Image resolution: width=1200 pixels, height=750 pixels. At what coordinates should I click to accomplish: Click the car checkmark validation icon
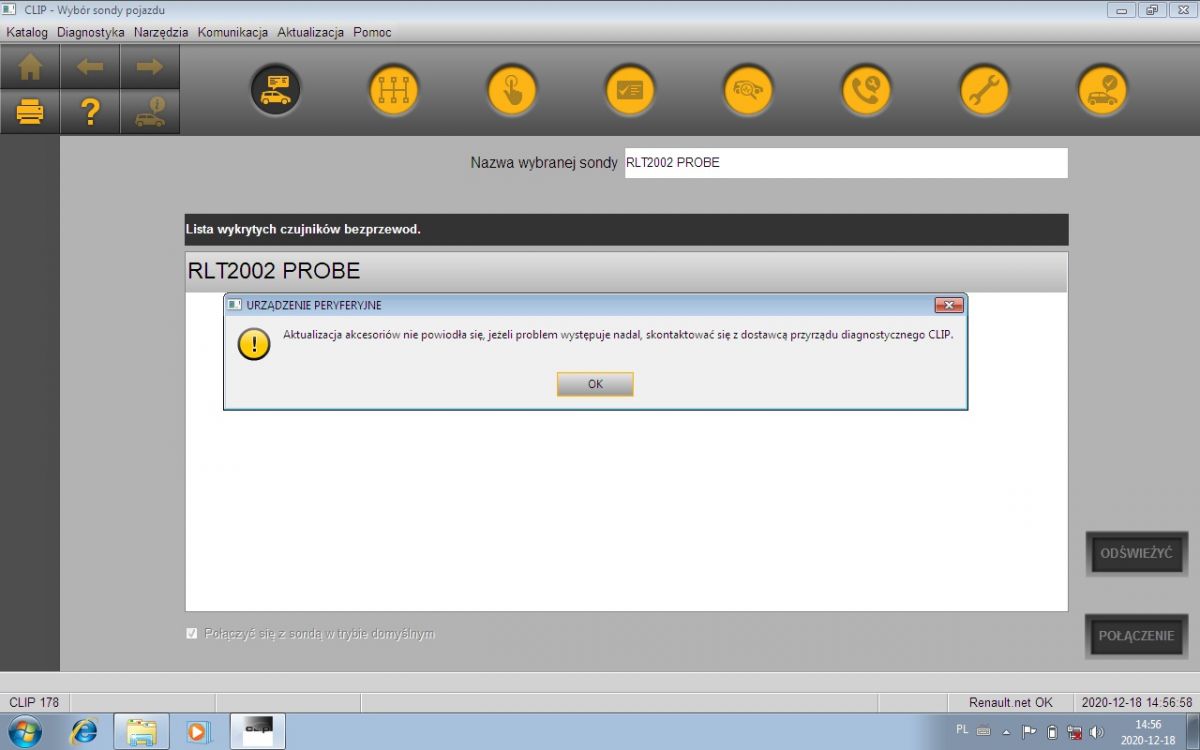pyautogui.click(x=1102, y=91)
